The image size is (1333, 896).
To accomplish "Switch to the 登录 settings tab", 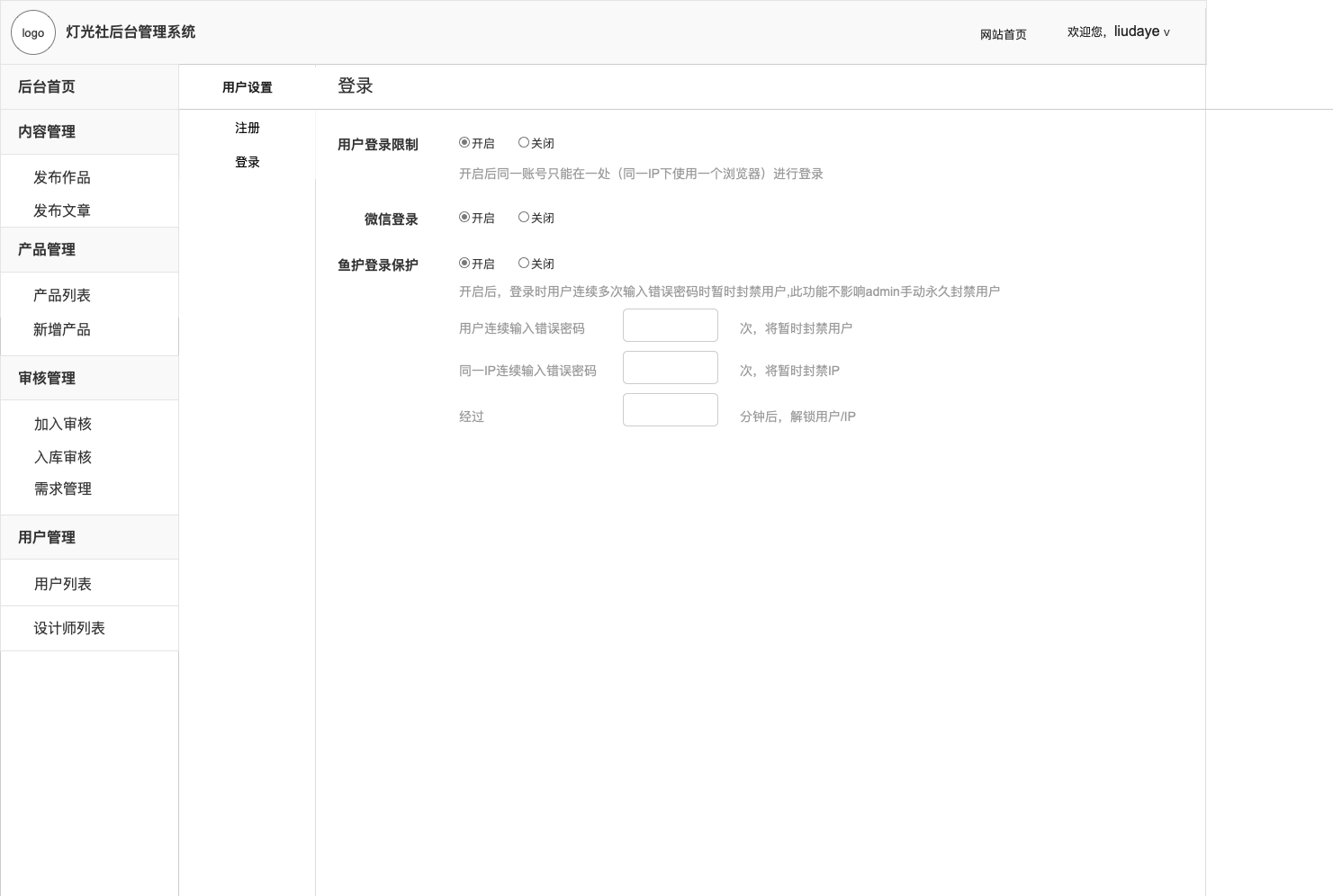I will (x=248, y=162).
